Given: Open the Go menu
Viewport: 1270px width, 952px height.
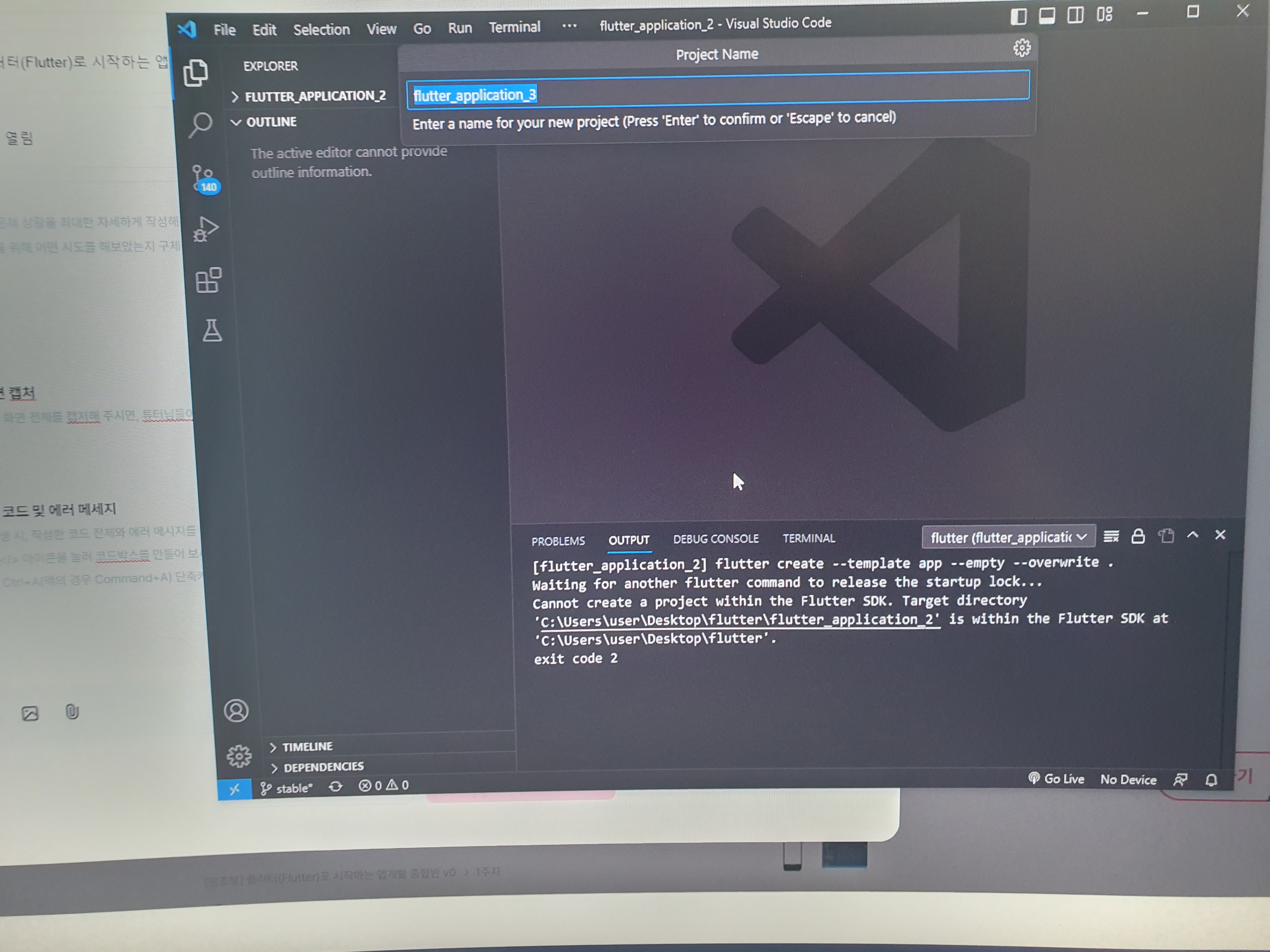Looking at the screenshot, I should pyautogui.click(x=422, y=28).
